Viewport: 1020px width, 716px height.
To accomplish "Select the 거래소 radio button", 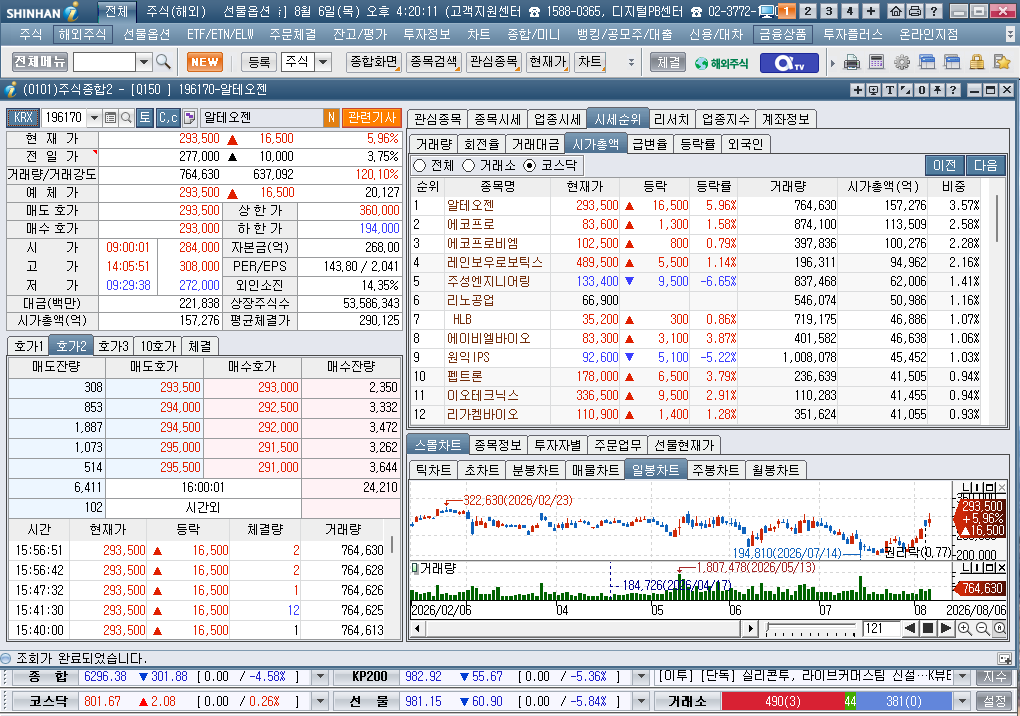I will [x=468, y=166].
